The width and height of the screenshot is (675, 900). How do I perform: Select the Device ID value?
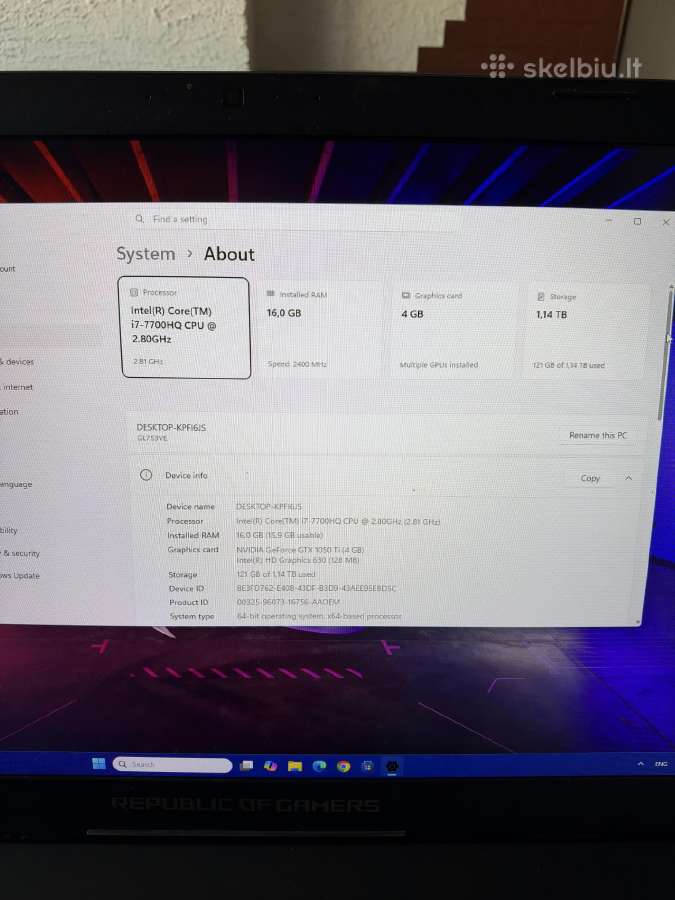tap(316, 588)
